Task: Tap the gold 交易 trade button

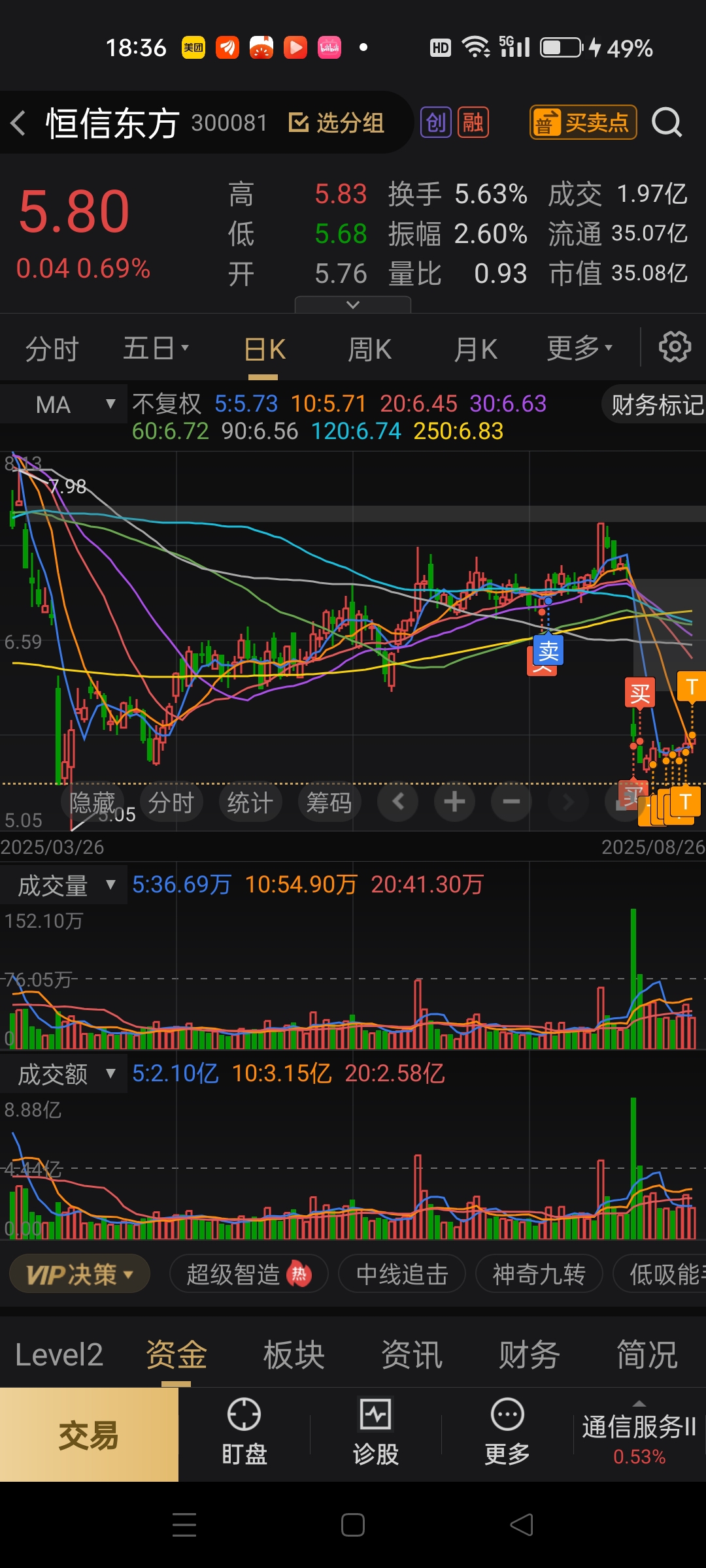Action: pyautogui.click(x=89, y=1435)
